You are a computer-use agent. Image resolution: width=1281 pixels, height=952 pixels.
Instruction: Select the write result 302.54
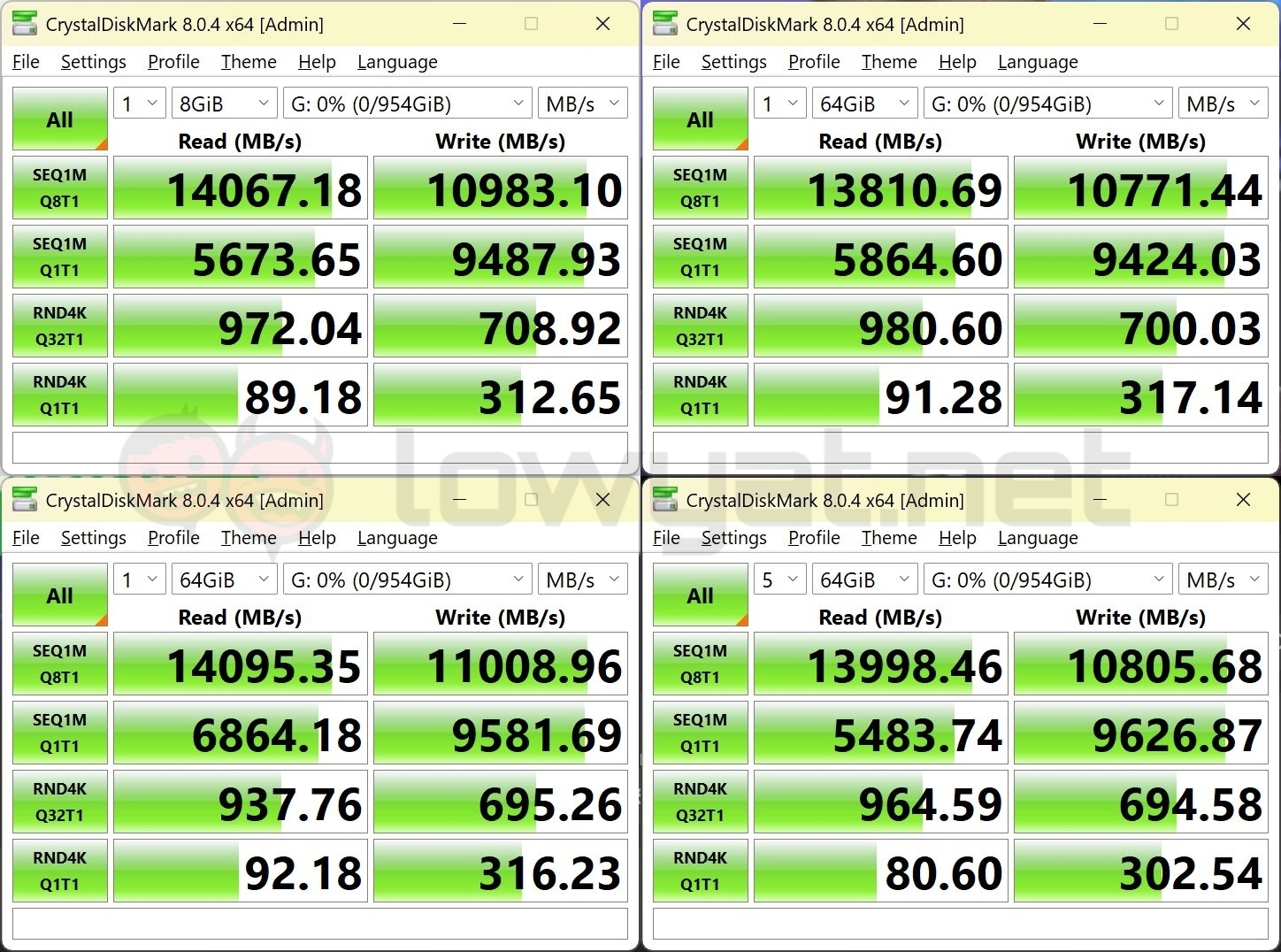click(x=1141, y=871)
